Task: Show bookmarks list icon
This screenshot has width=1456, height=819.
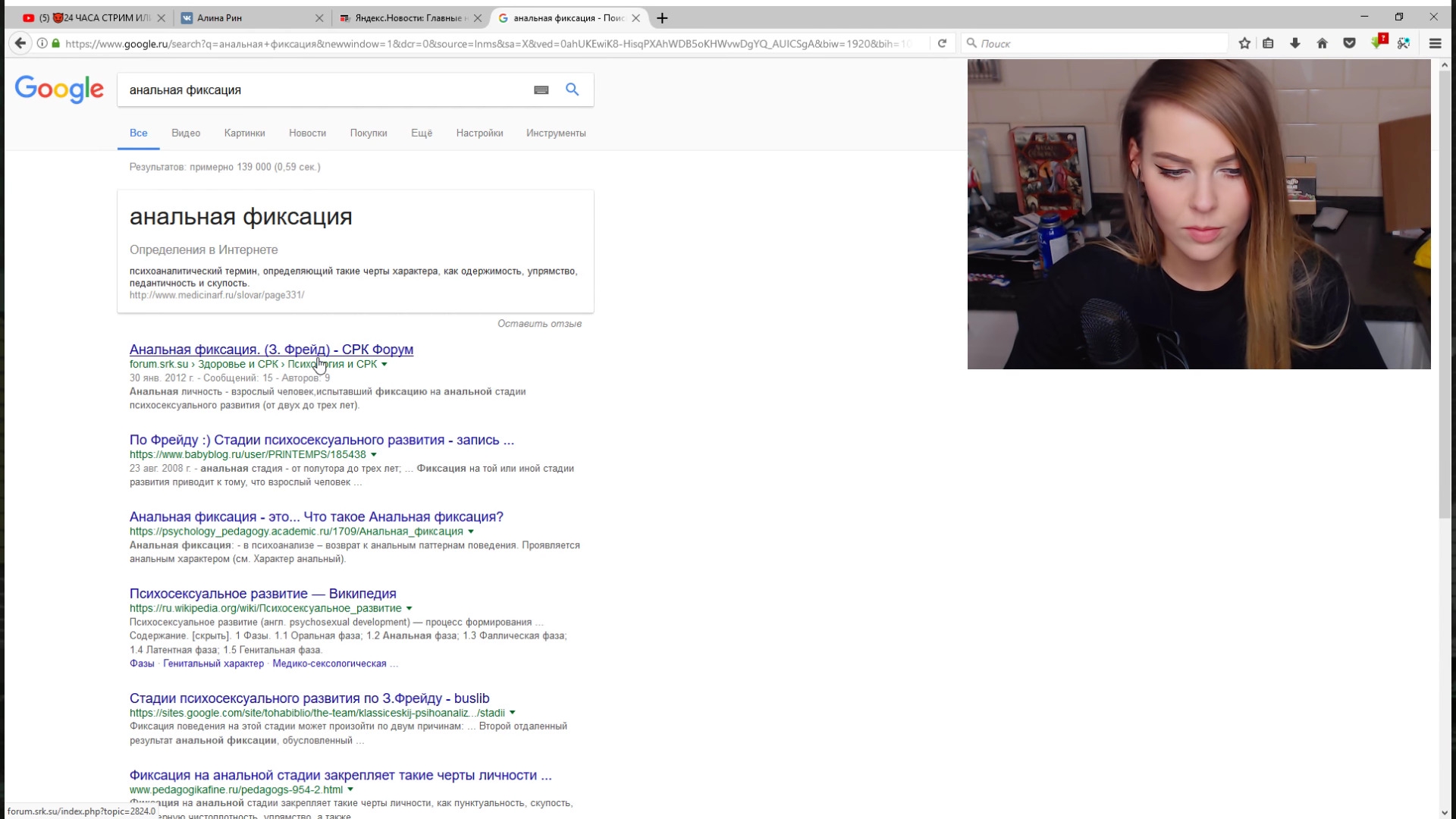Action: tap(1268, 43)
